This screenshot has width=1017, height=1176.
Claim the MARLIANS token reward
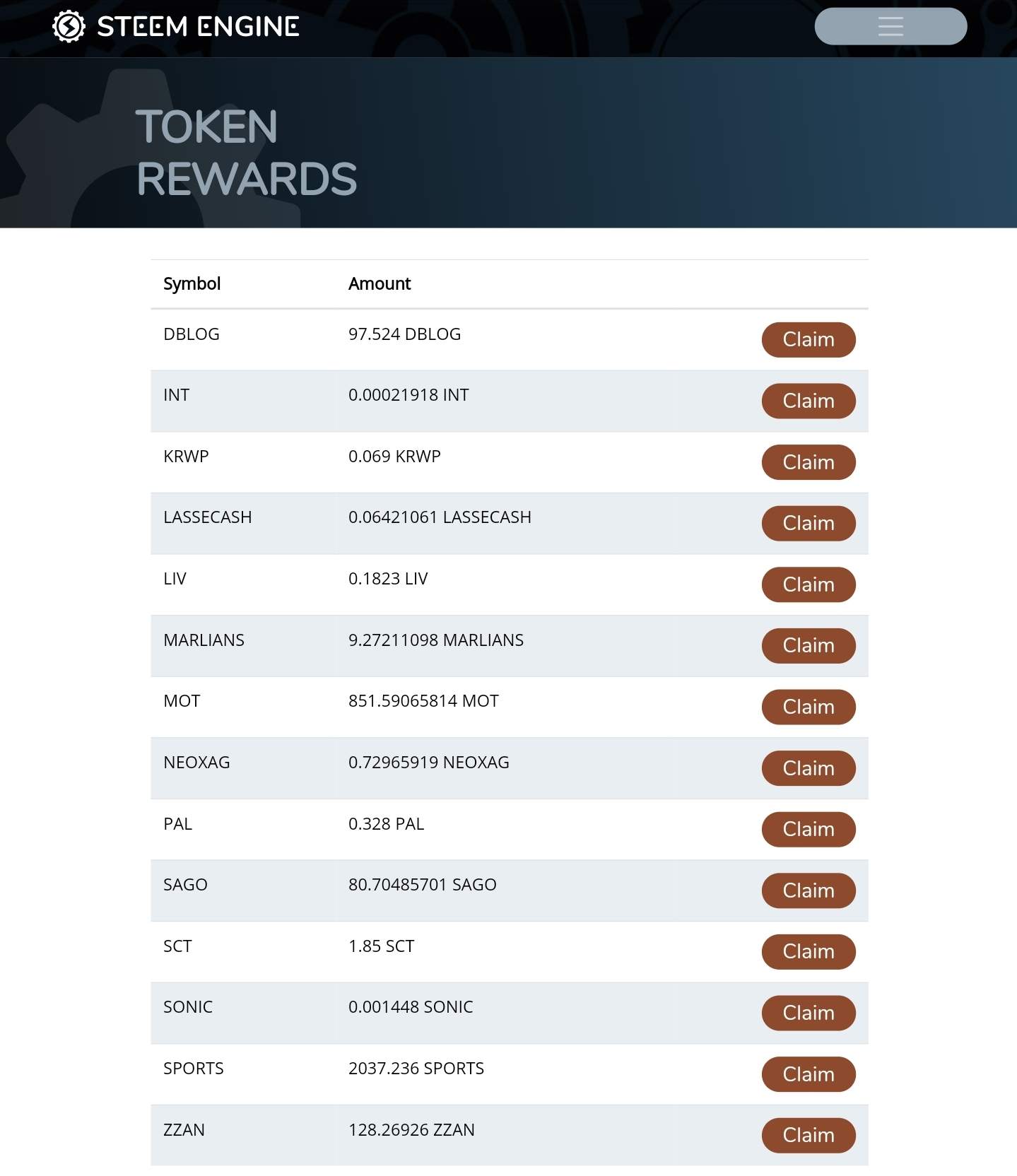coord(808,646)
